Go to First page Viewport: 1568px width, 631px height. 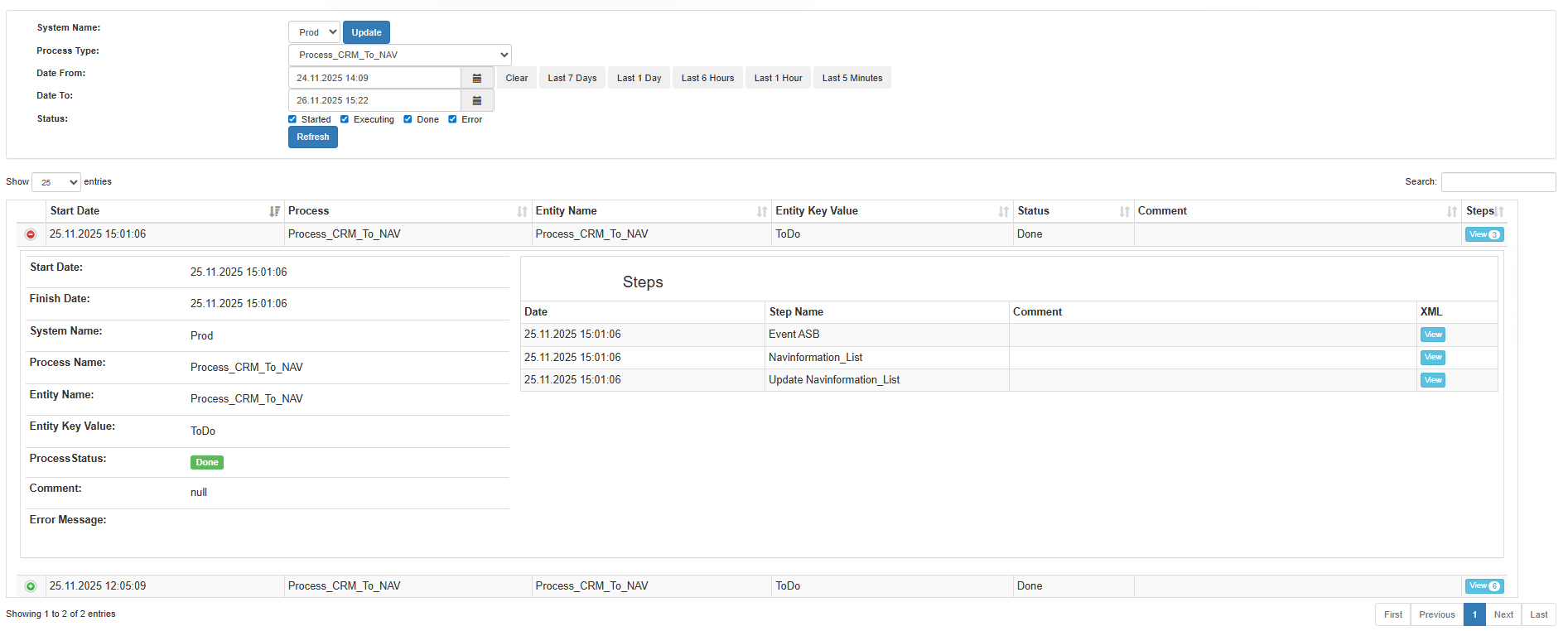tap(1393, 614)
